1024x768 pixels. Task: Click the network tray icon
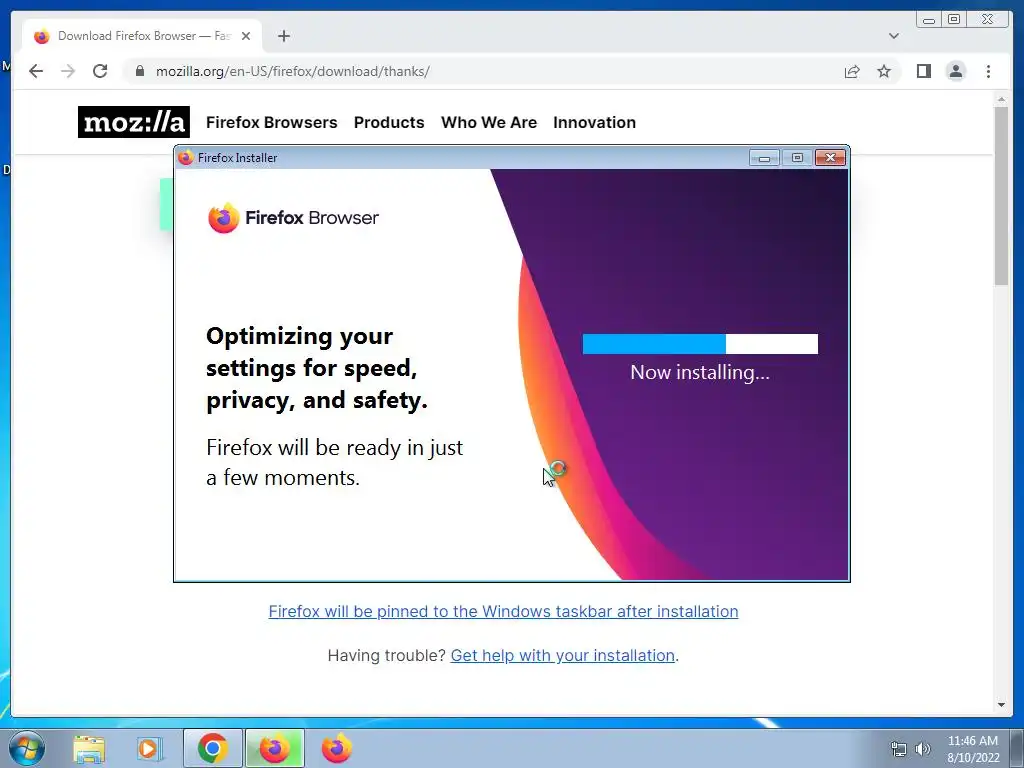[899, 749]
